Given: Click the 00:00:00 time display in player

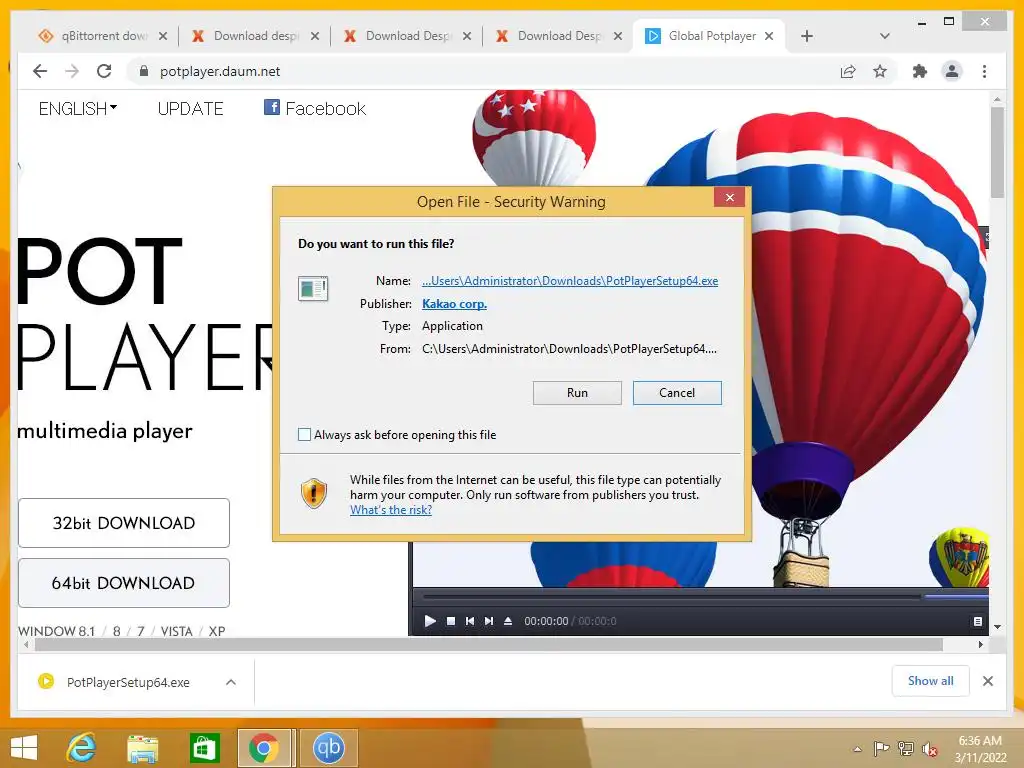Looking at the screenshot, I should pyautogui.click(x=546, y=621).
